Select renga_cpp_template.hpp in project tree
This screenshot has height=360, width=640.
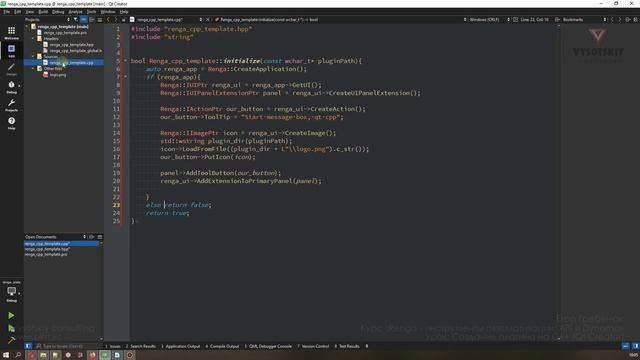[71, 44]
